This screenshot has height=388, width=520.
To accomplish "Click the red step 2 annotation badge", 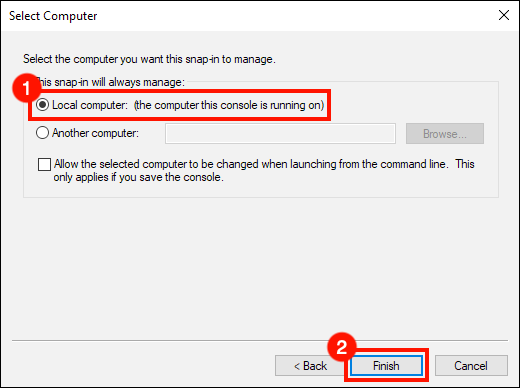I will coord(342,347).
